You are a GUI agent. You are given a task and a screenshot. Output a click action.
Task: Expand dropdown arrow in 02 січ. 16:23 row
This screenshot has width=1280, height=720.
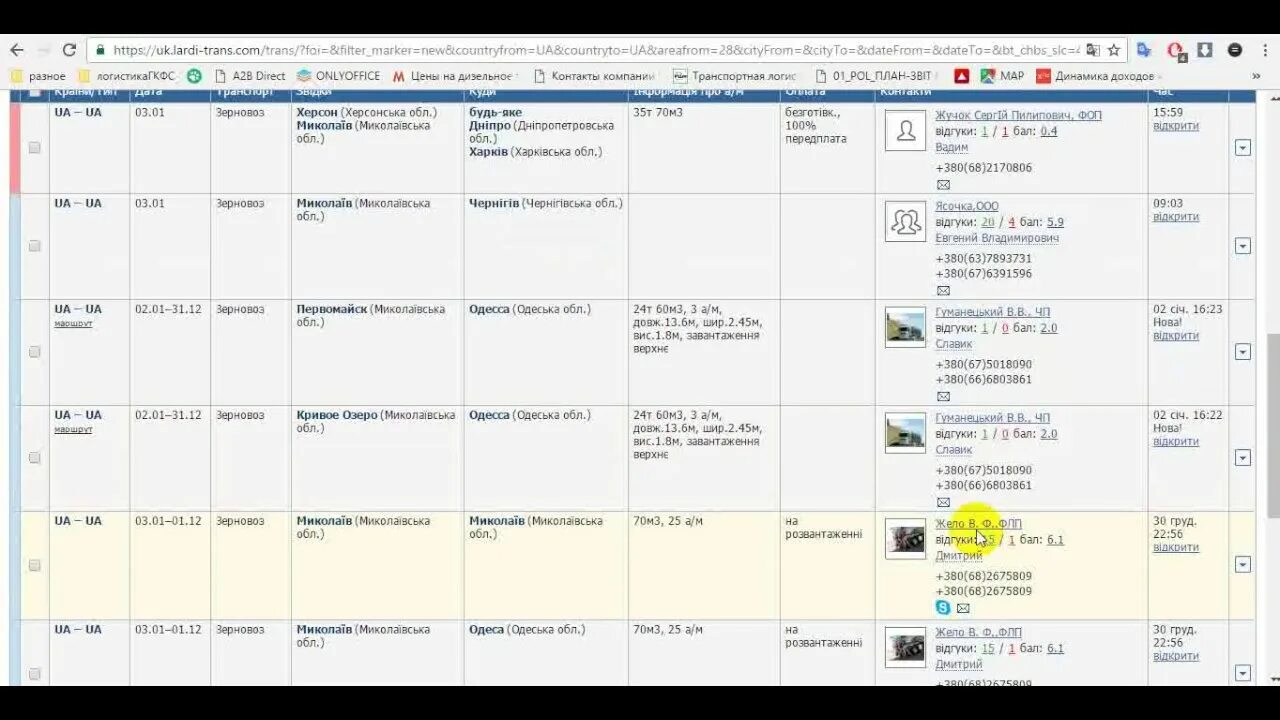tap(1242, 352)
